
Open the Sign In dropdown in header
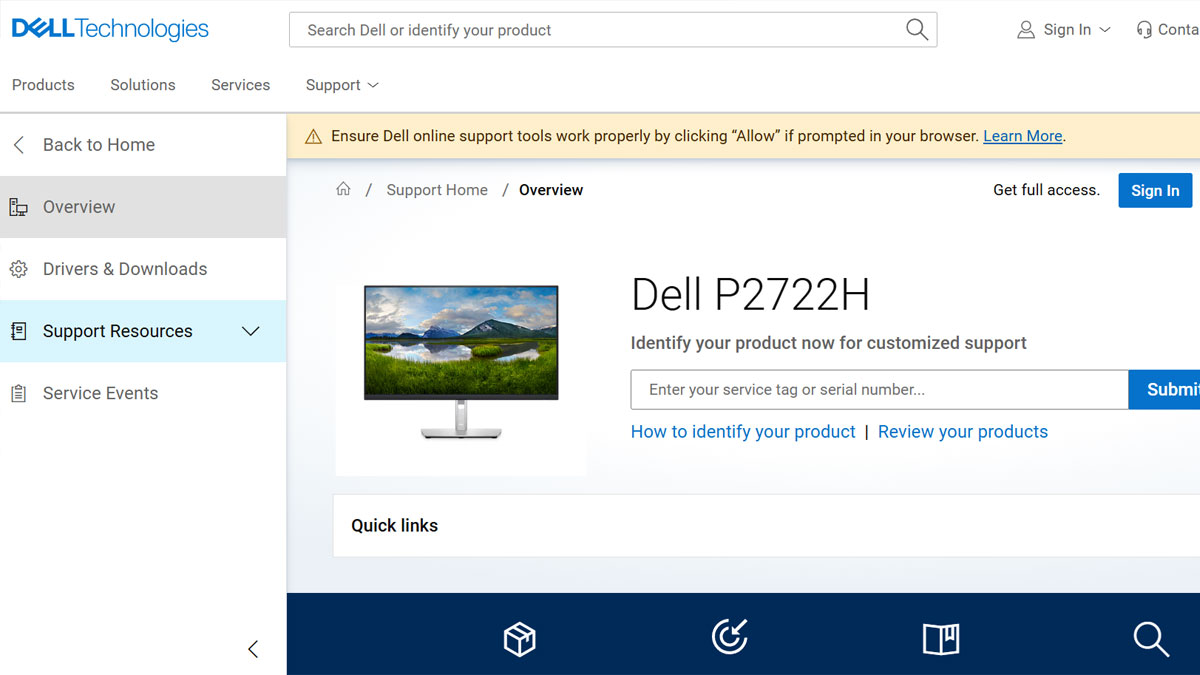tap(1064, 30)
